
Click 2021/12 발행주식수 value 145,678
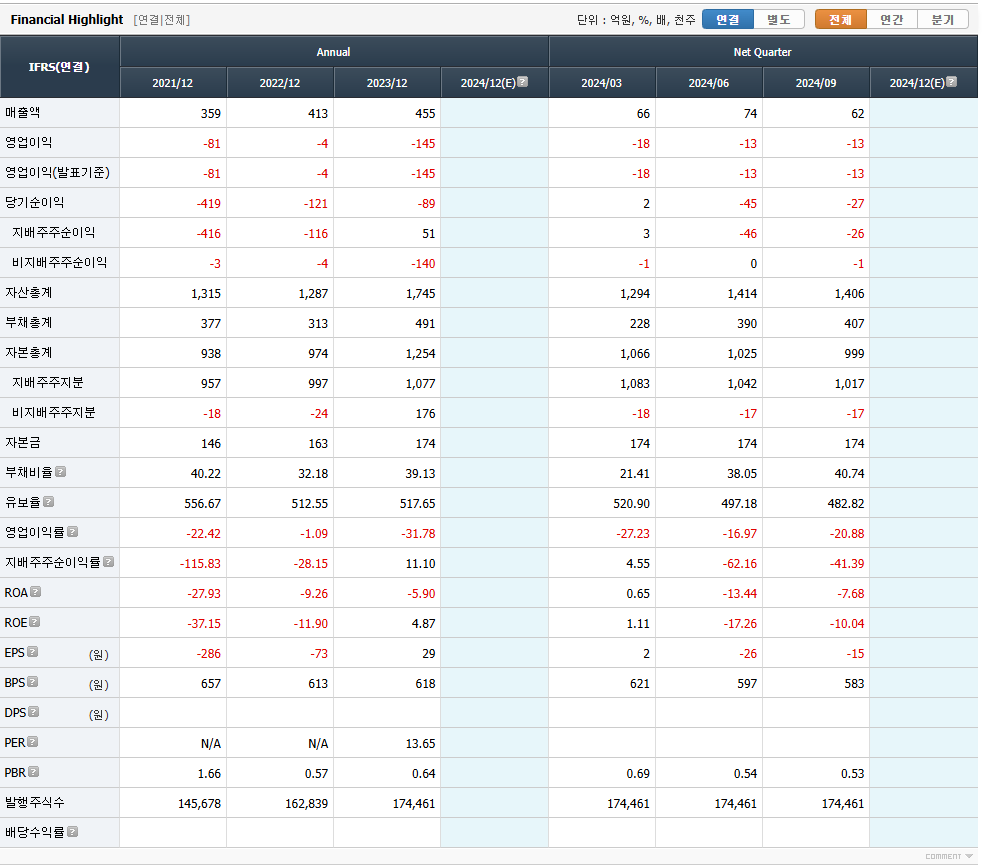(x=200, y=804)
